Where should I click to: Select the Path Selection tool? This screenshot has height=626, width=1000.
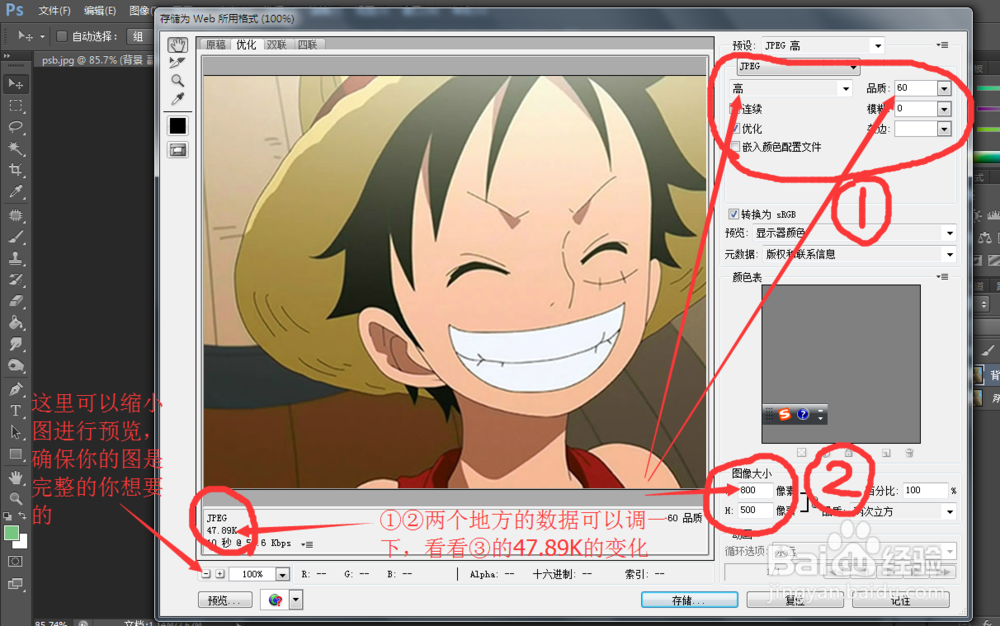click(15, 432)
